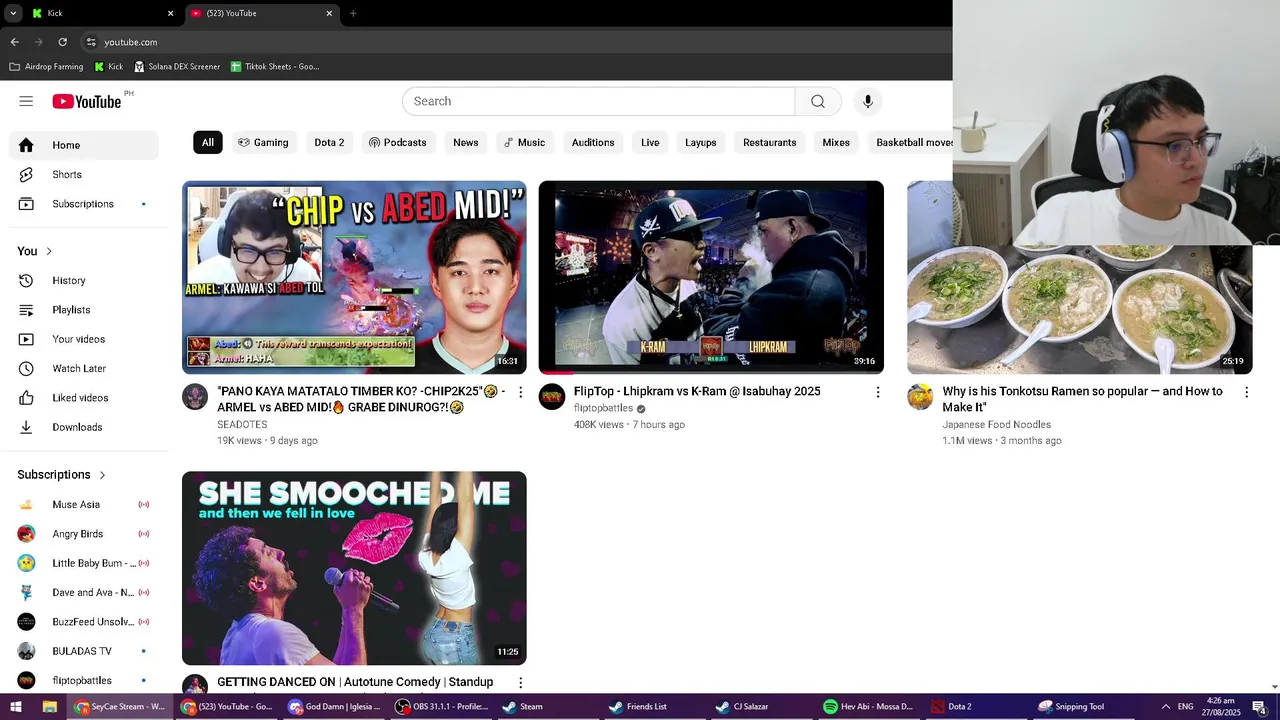Close the YouTube browser tab
Image resolution: width=1280 pixels, height=720 pixels.
[x=329, y=13]
